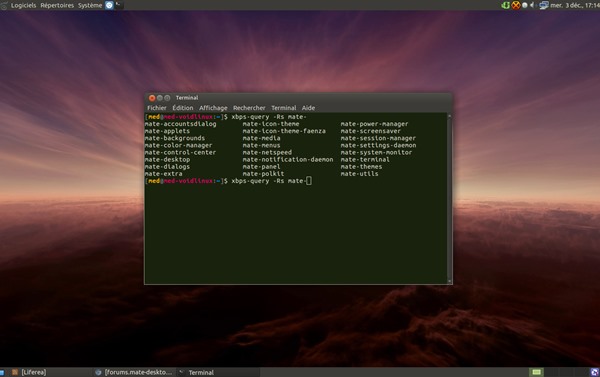Click mate-panel in the terminal output

point(261,167)
